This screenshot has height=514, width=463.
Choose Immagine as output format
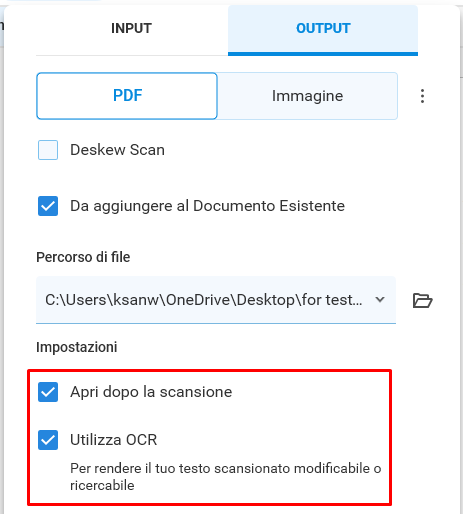pyautogui.click(x=307, y=96)
